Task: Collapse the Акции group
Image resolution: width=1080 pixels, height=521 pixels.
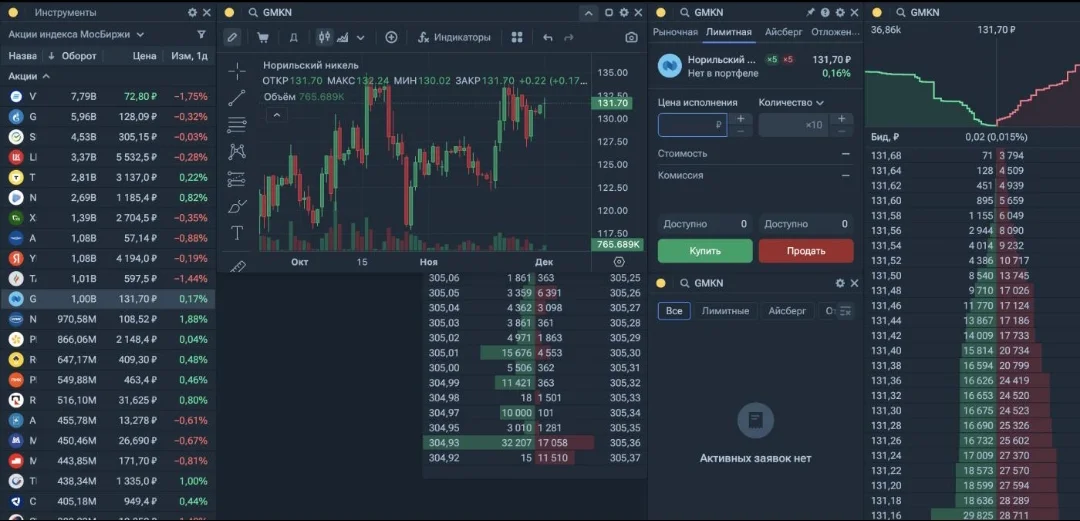Action: tap(29, 76)
